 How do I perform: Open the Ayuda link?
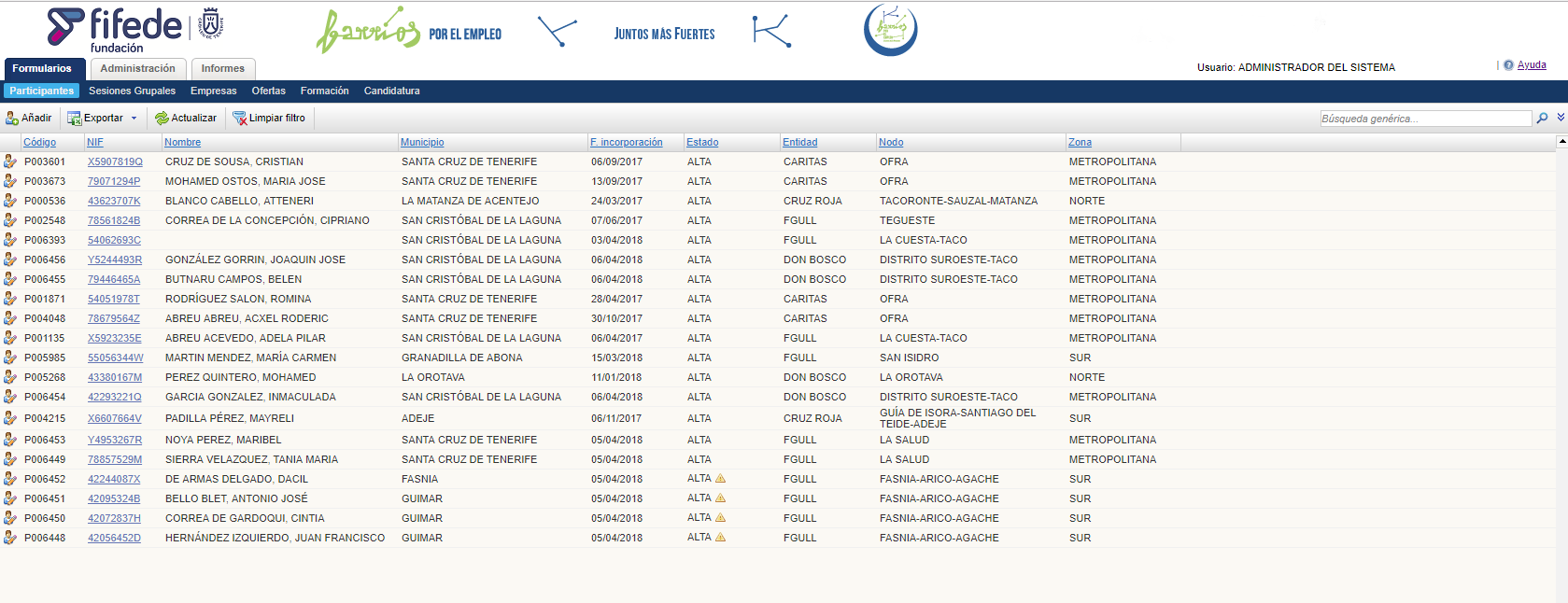(1532, 65)
